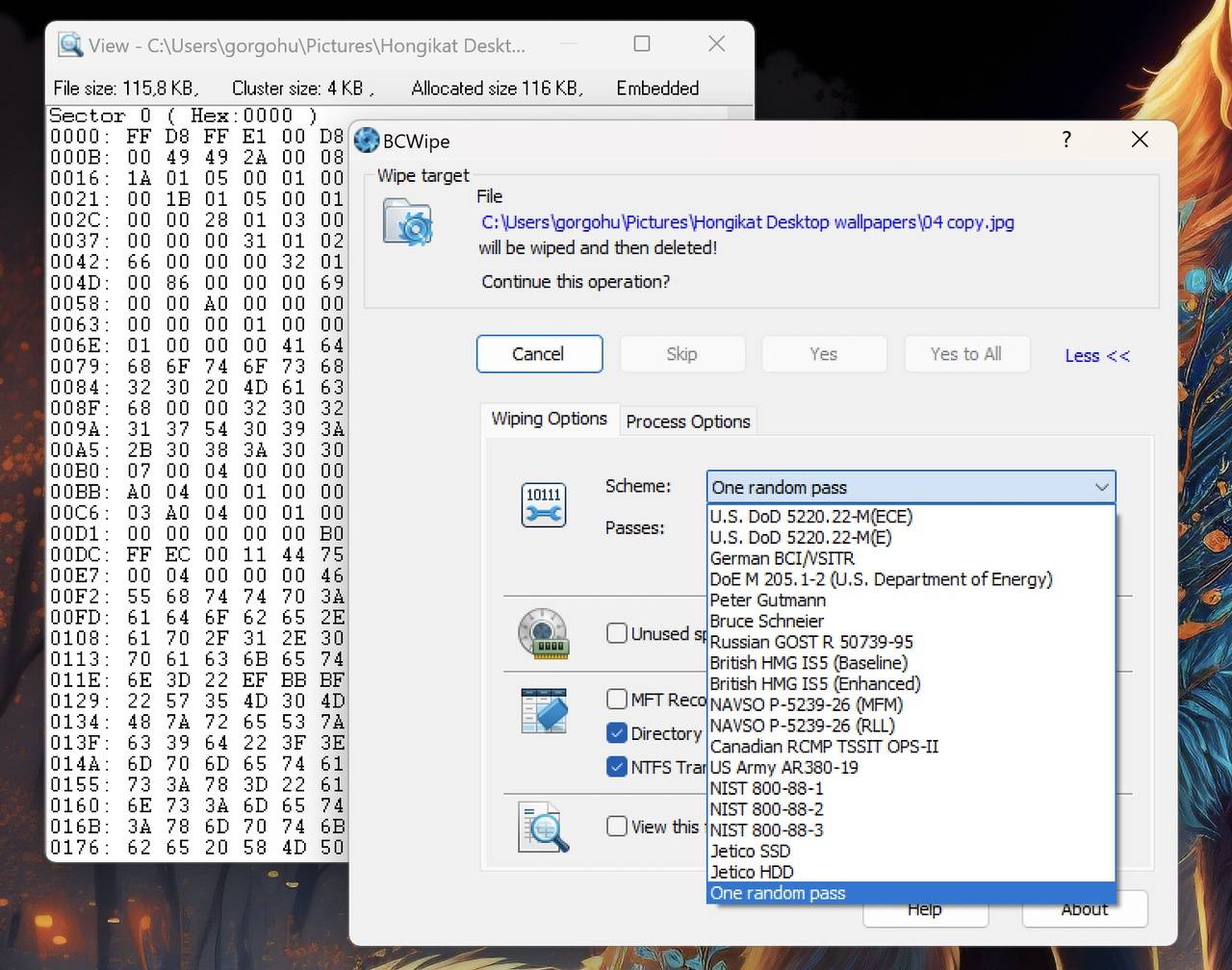
Task: Pick the Peter Gutmann scheme
Action: pyautogui.click(x=911, y=600)
